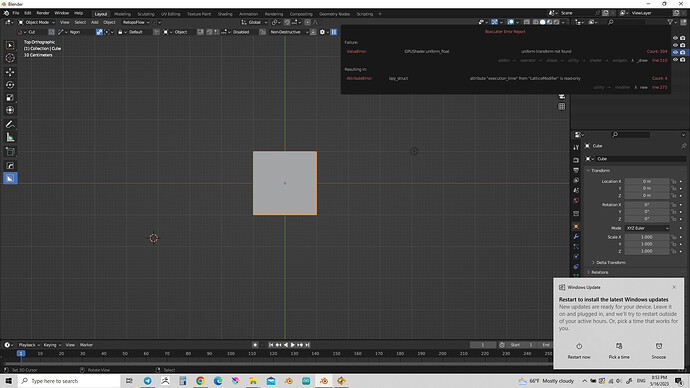Toggle highlighted outliner row eye visibility
690x388 pixels.
point(675,52)
